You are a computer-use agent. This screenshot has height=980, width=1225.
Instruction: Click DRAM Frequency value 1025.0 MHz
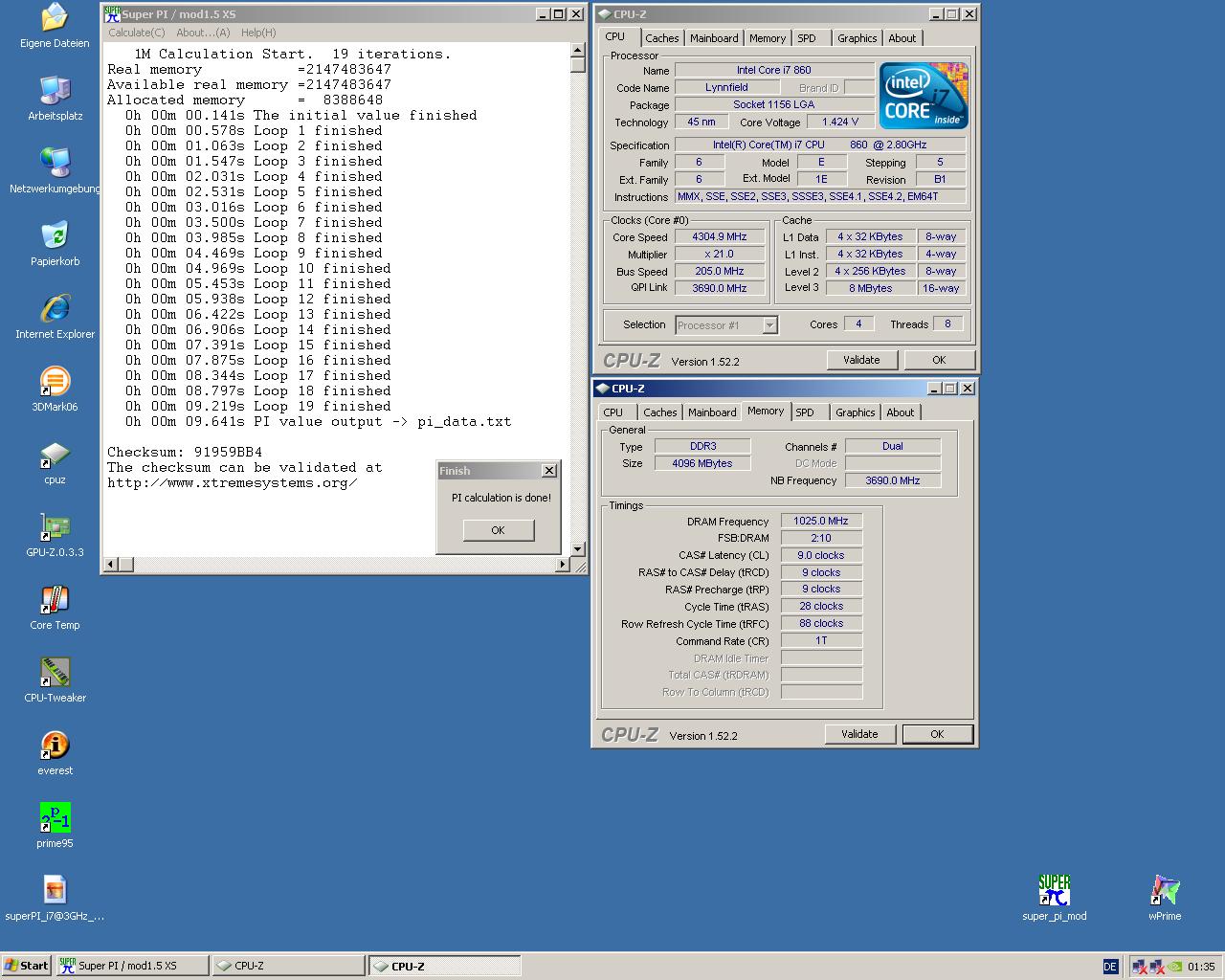(x=821, y=521)
